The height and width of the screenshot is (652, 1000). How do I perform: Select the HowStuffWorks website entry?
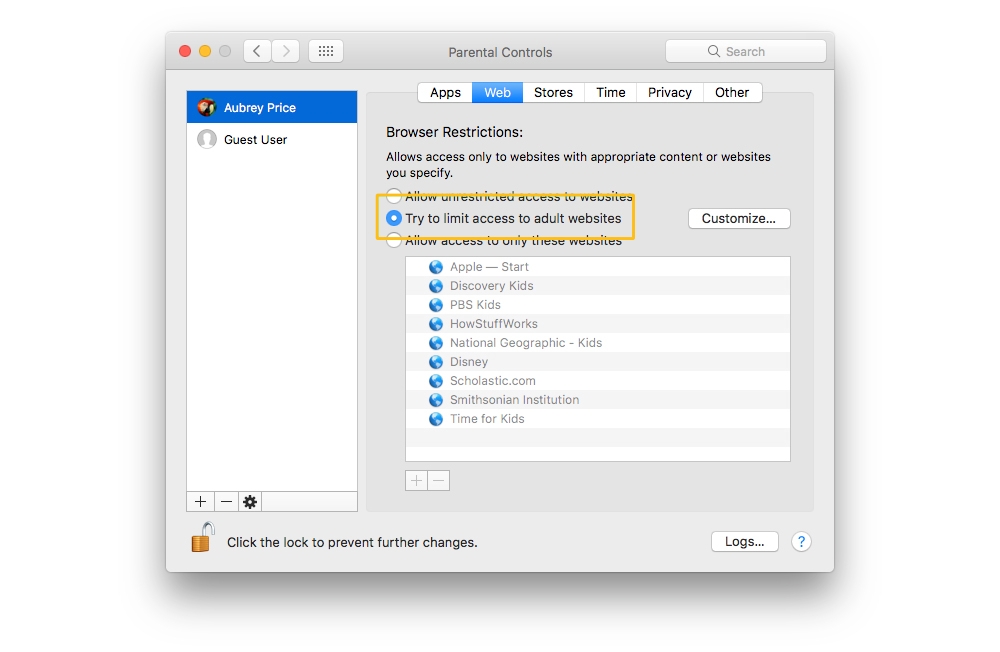point(598,324)
